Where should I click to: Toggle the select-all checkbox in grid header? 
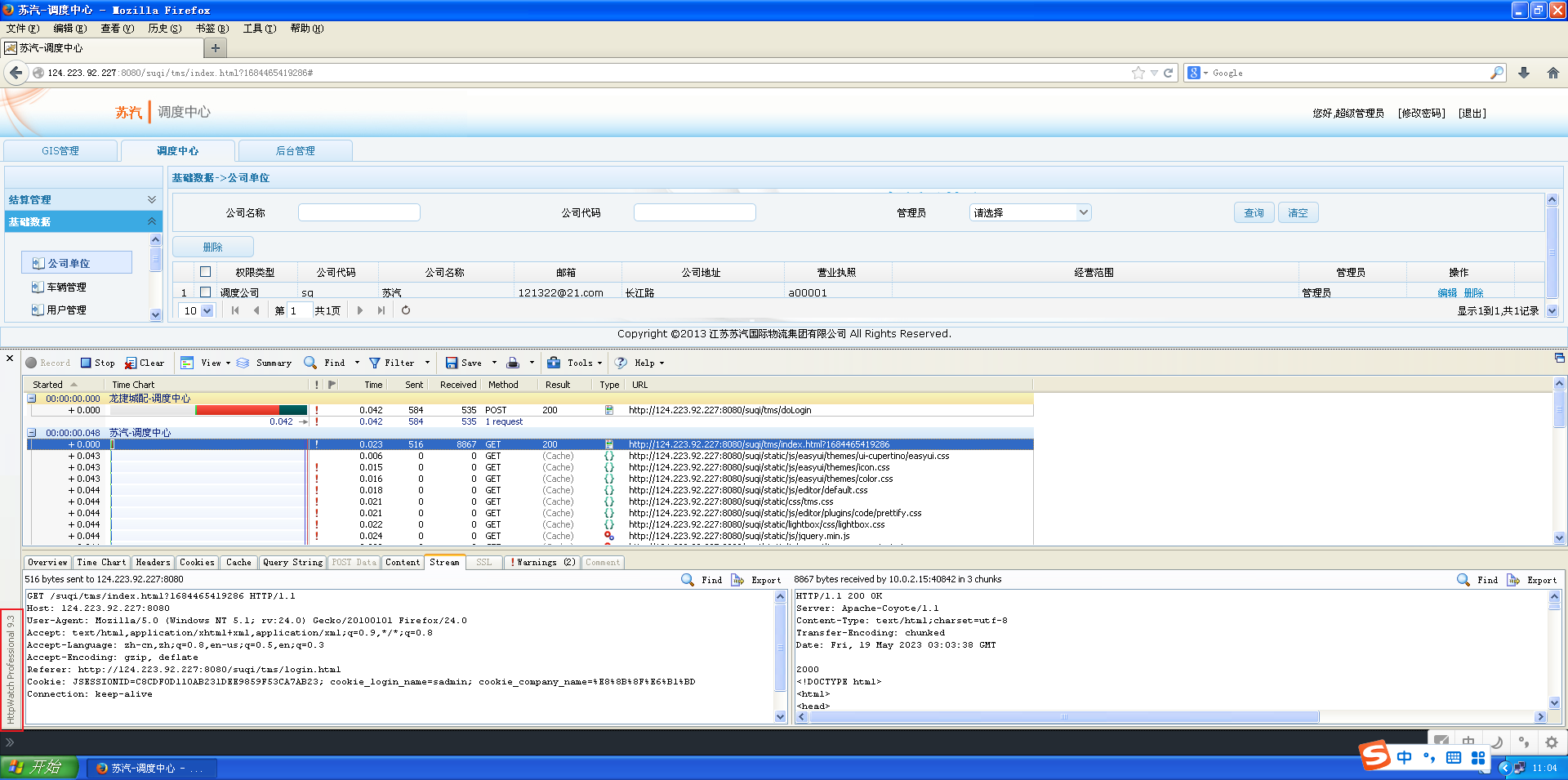tap(206, 272)
